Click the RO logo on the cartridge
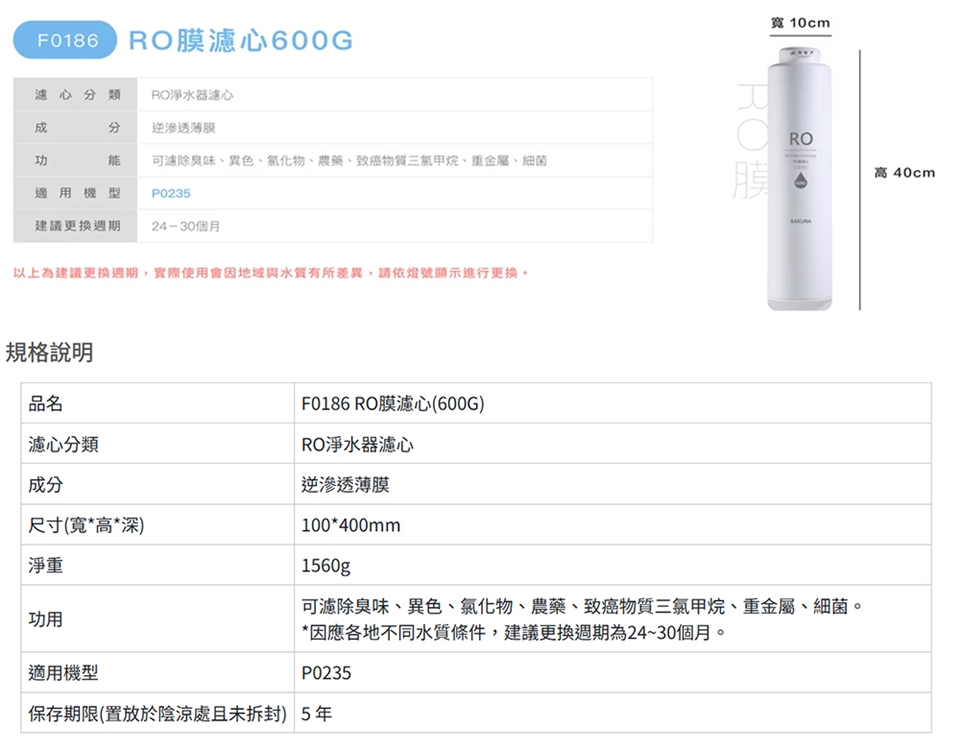The width and height of the screenshot is (960, 752). (801, 140)
